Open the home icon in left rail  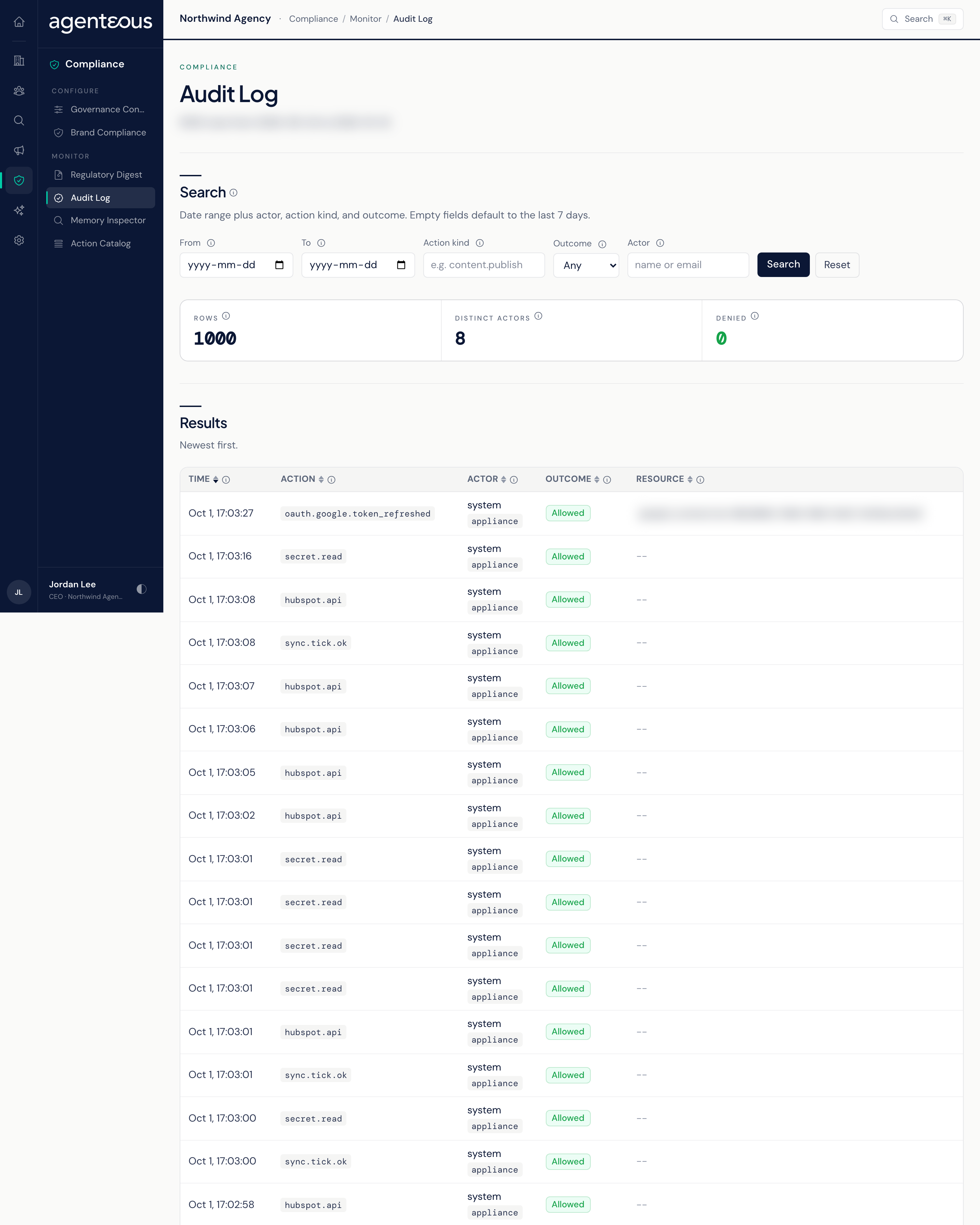pos(19,21)
